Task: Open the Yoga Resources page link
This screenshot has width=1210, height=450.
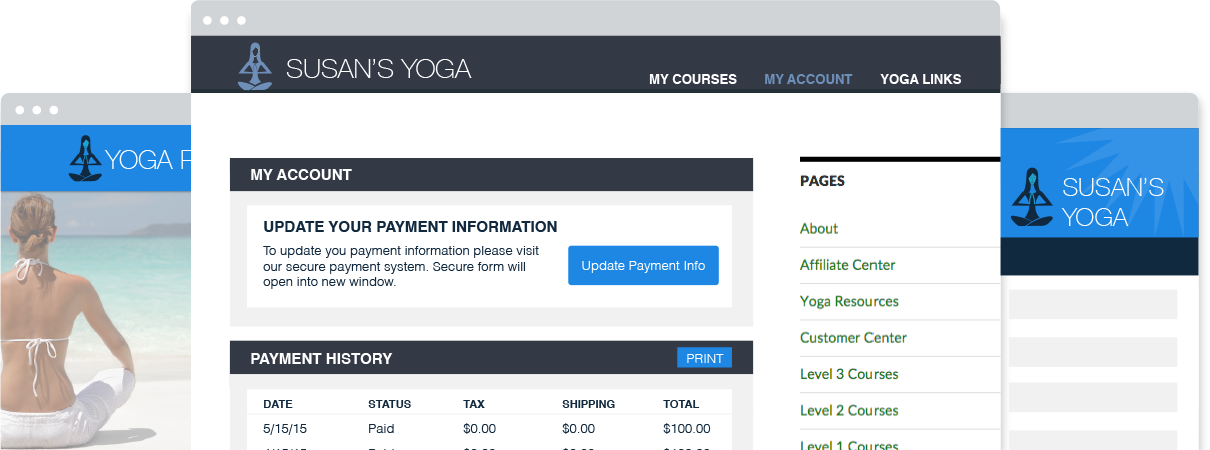Action: tap(849, 301)
